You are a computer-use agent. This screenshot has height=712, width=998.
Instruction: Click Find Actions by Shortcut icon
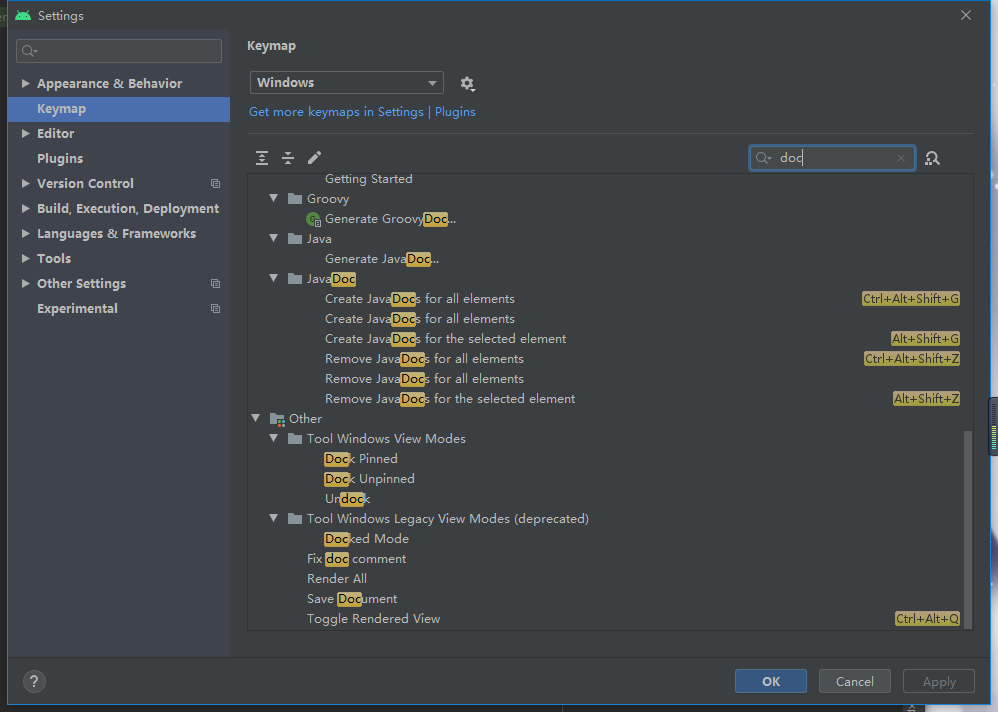pyautogui.click(x=932, y=158)
